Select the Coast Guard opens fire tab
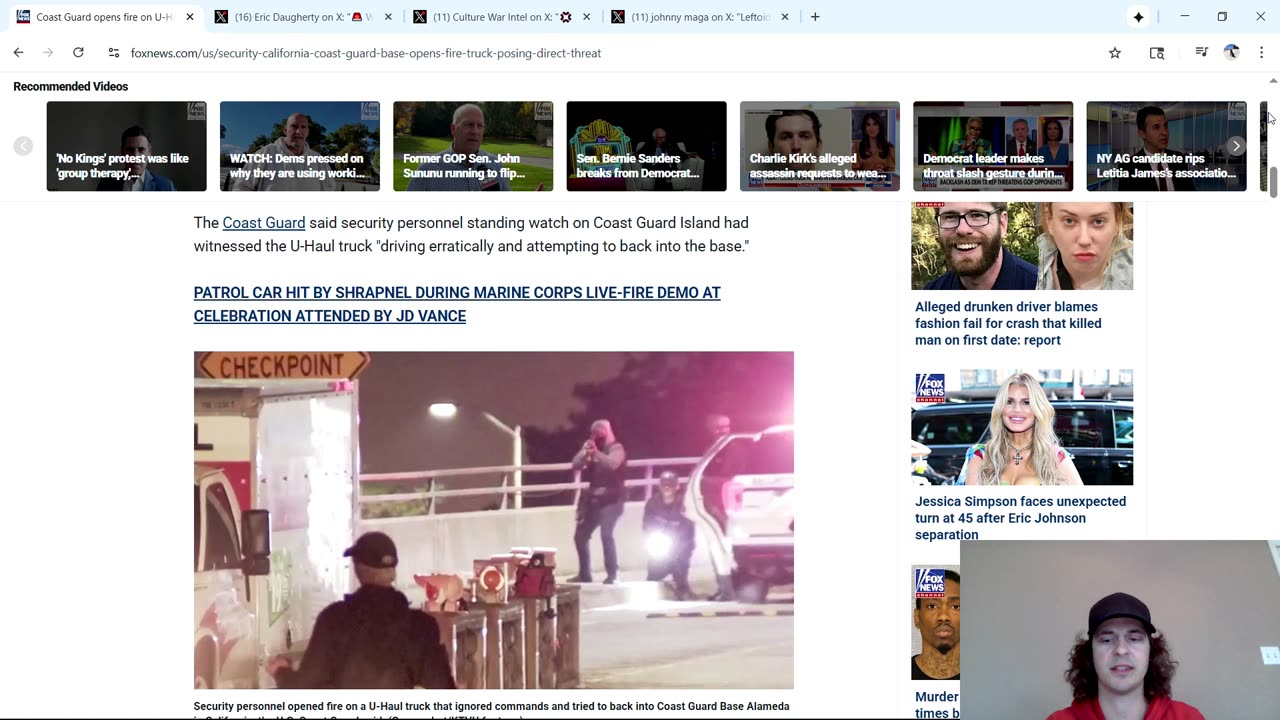Viewport: 1280px width, 720px height. click(105, 17)
